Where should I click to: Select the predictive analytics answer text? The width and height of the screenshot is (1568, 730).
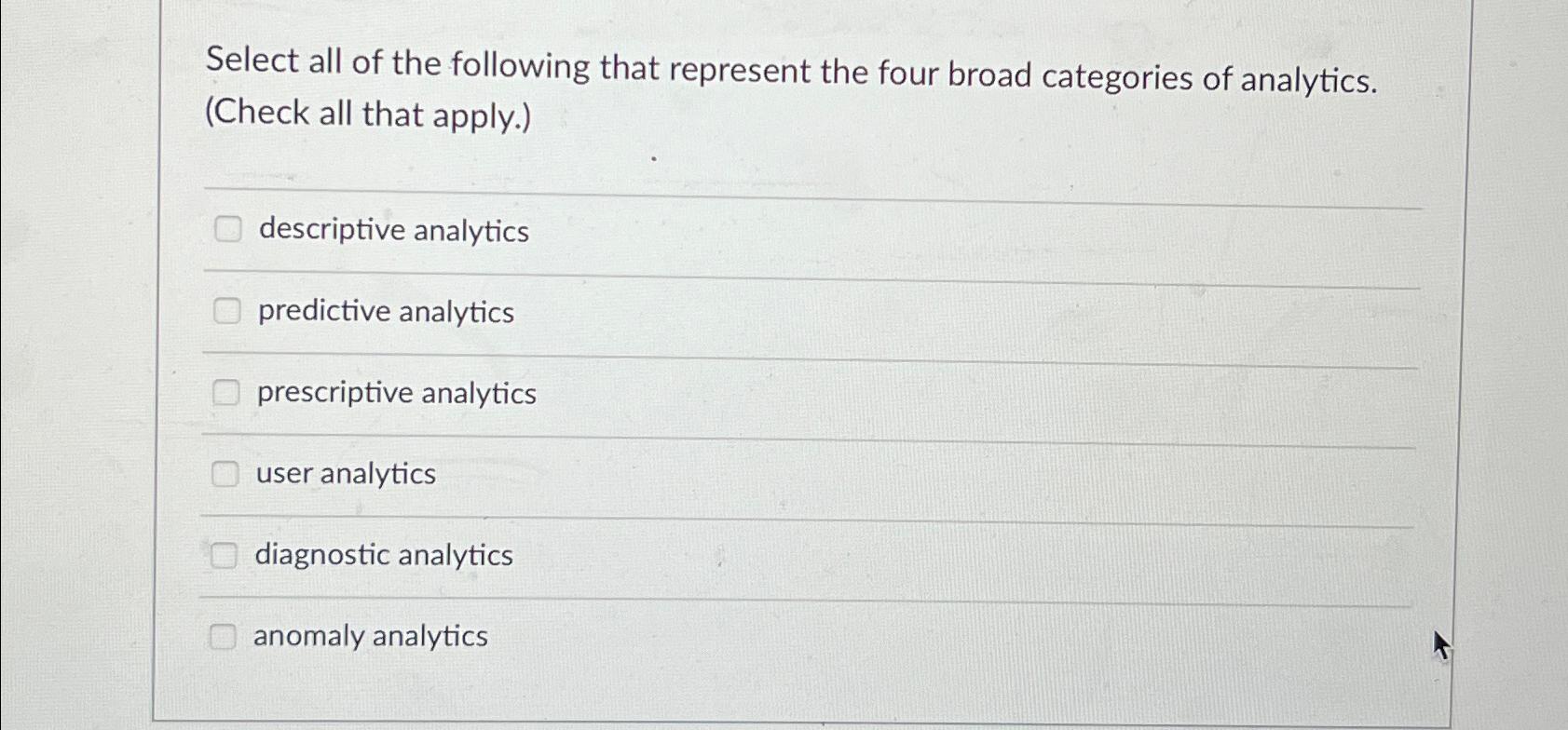coord(384,312)
